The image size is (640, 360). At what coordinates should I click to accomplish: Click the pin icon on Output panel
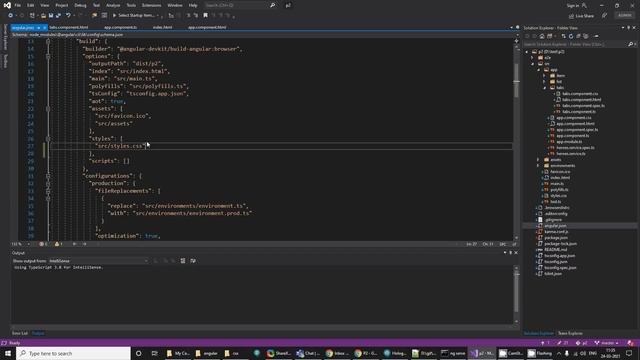pyautogui.click(x=511, y=253)
